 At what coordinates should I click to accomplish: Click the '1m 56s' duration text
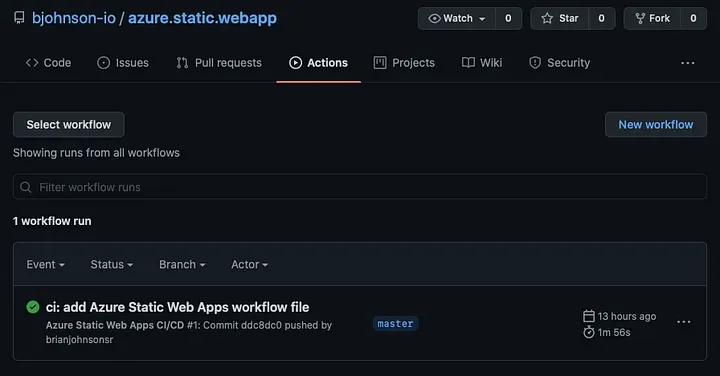614,332
